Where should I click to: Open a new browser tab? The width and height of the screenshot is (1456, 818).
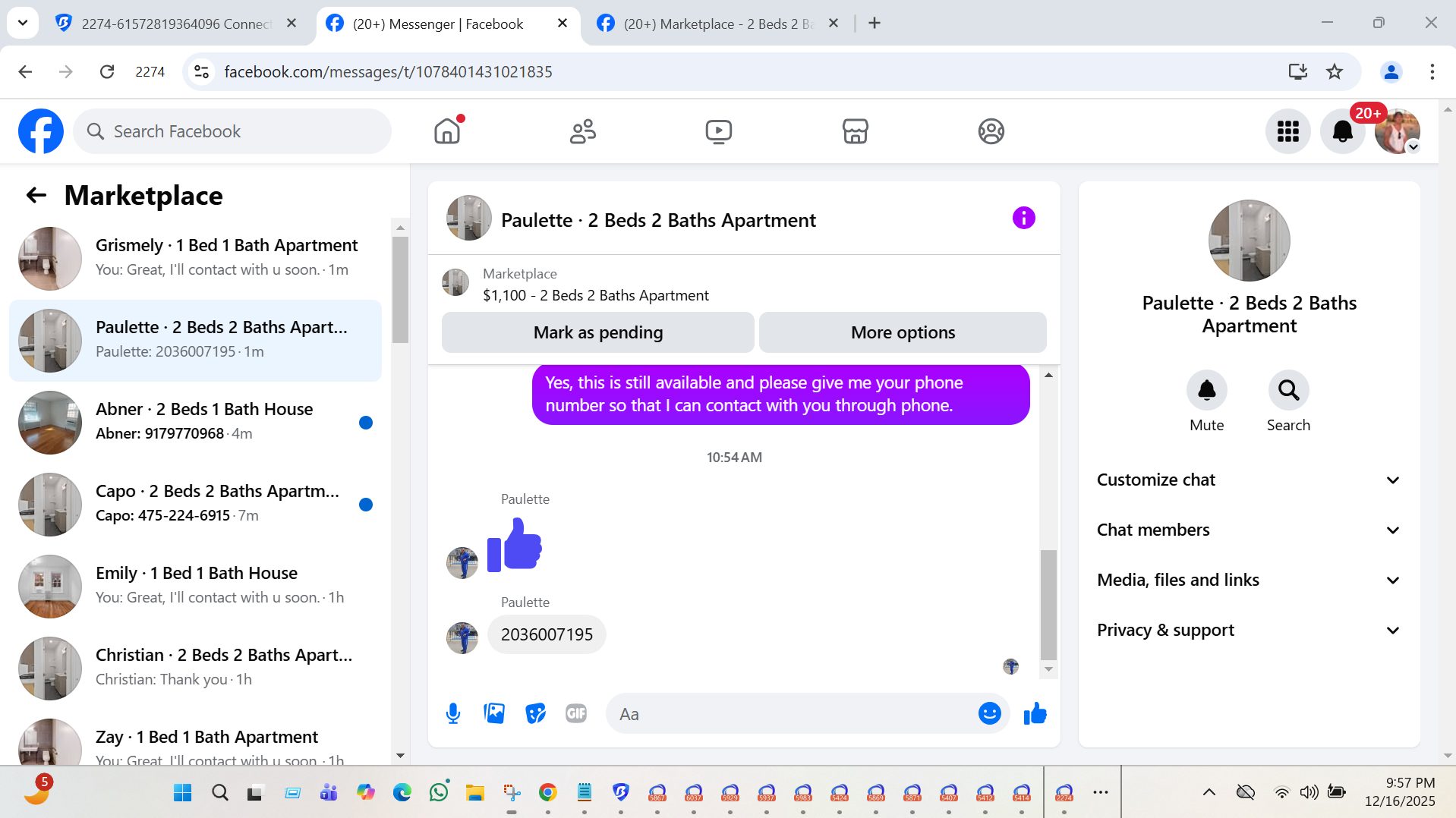875,24
